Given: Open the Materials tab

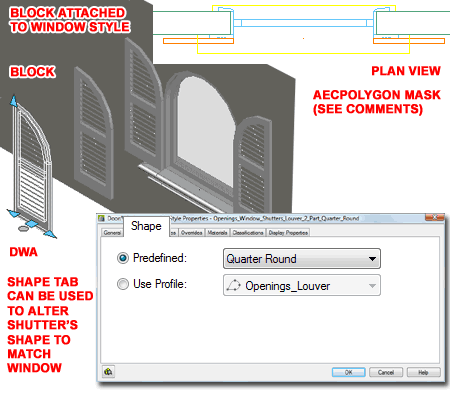Looking at the screenshot, I should (x=217, y=233).
